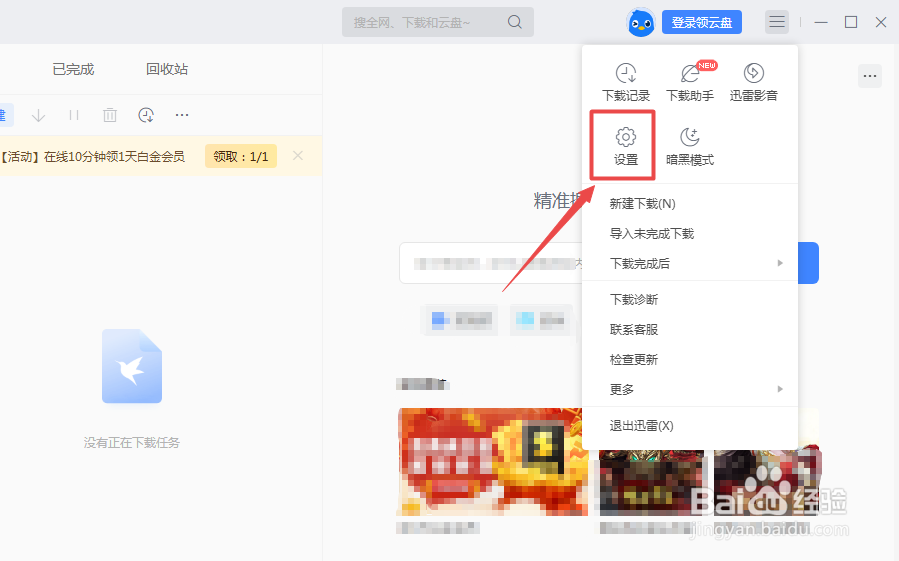Minimize the Xunlei window
This screenshot has height=561, width=899.
point(821,22)
